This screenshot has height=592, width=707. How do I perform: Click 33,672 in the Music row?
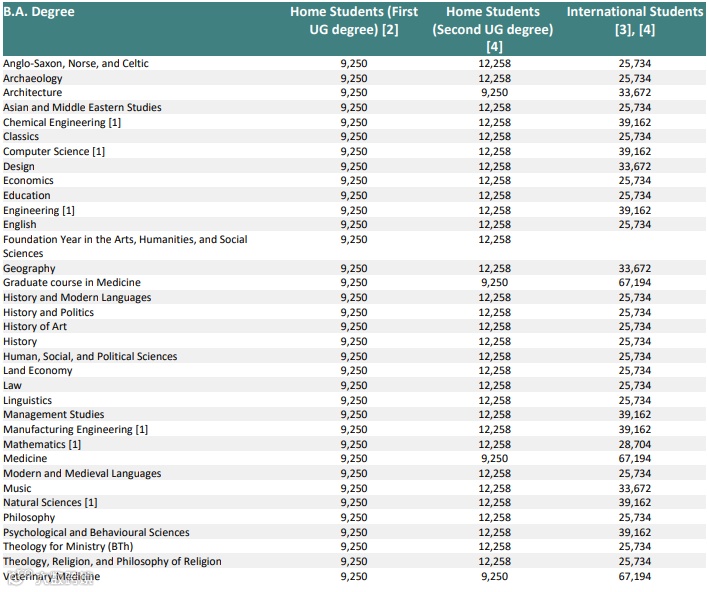[634, 488]
